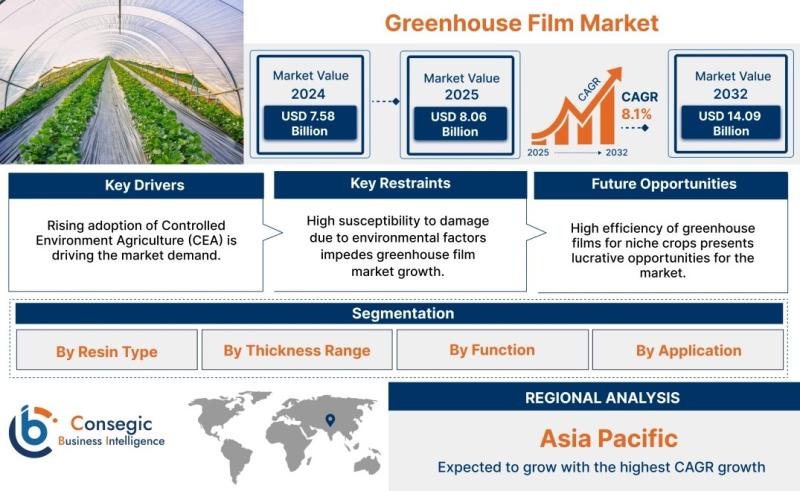The image size is (800, 491).
Task: Click the dotted arrow below CAGR 8.1%
Action: coord(635,128)
